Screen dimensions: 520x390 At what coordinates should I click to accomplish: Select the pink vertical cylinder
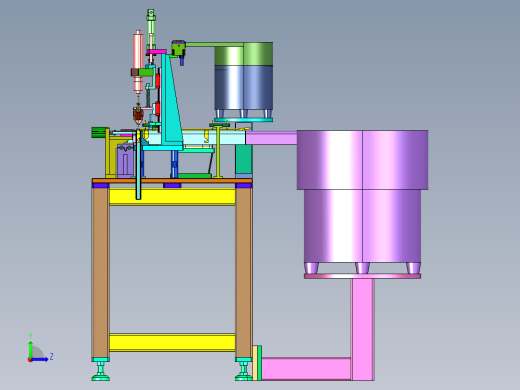138,62
